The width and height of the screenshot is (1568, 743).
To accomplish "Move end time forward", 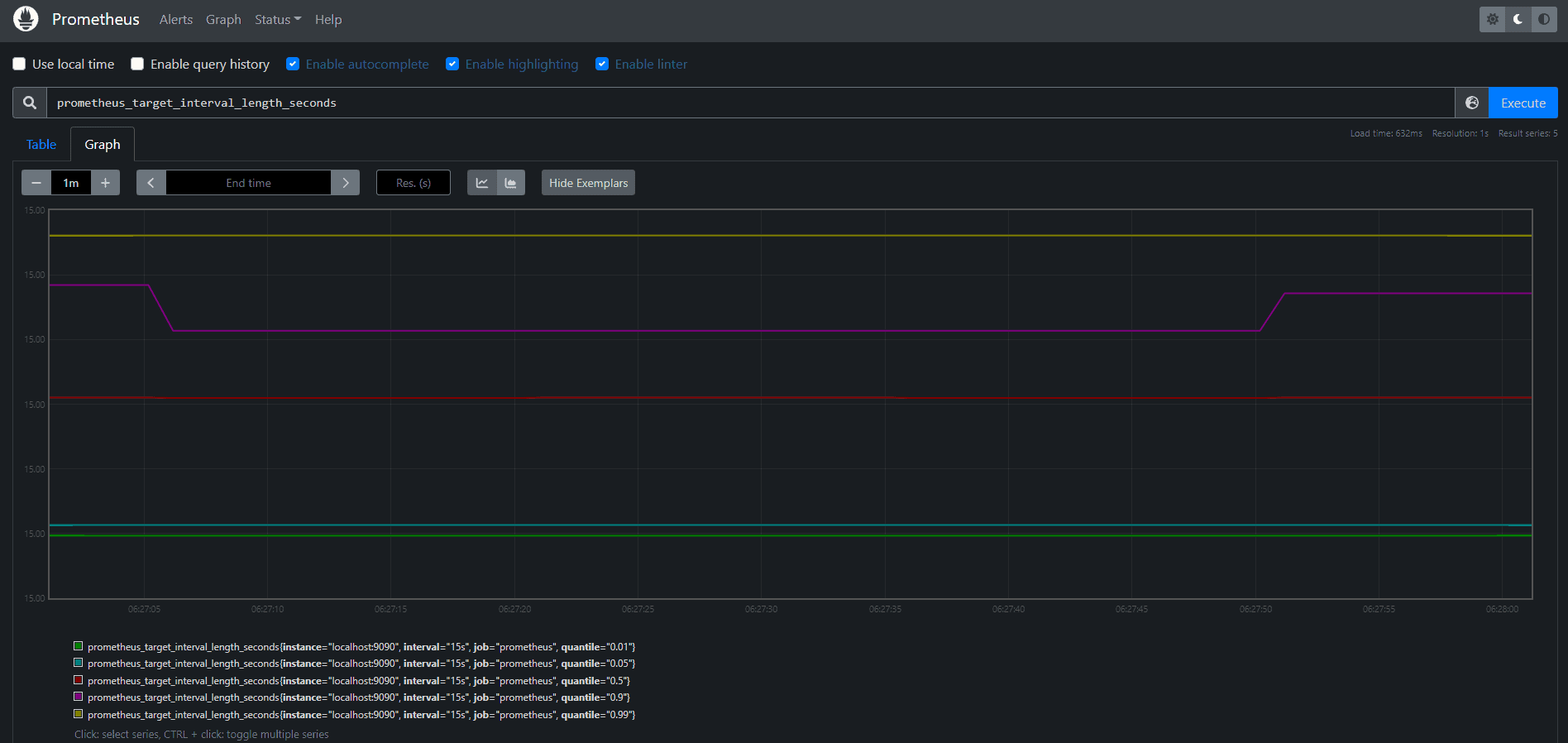I will pos(345,183).
